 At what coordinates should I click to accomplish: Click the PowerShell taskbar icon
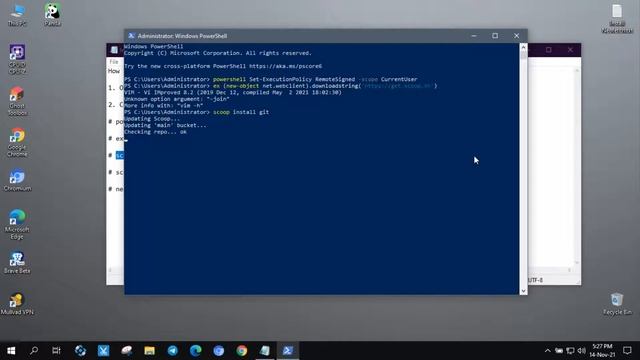tap(288, 351)
